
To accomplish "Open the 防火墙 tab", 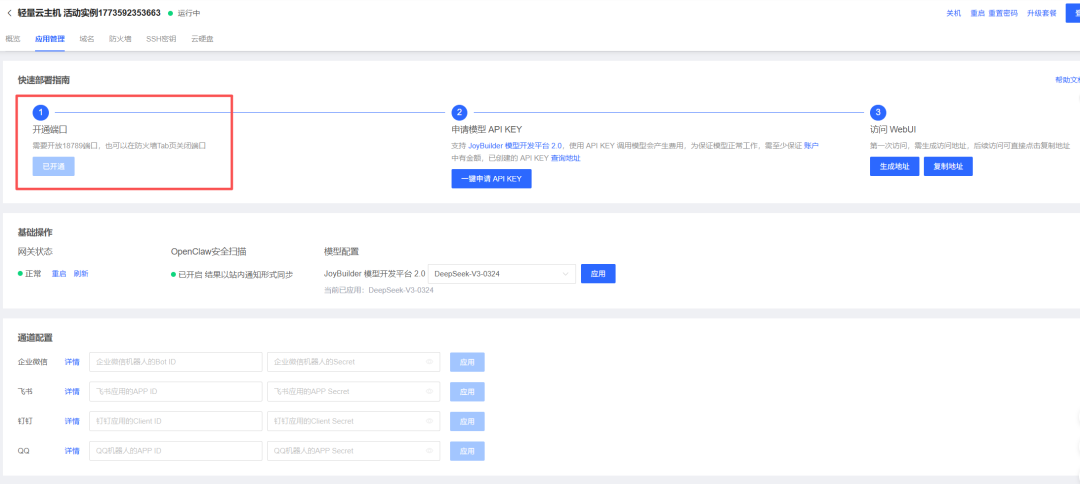I will (x=120, y=39).
